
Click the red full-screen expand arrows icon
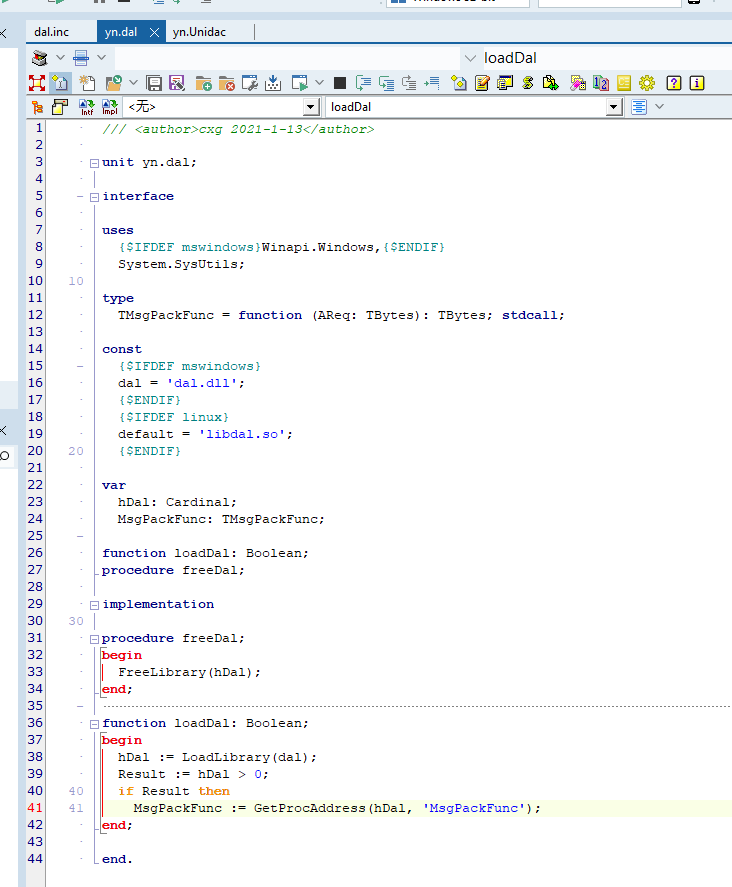point(37,83)
